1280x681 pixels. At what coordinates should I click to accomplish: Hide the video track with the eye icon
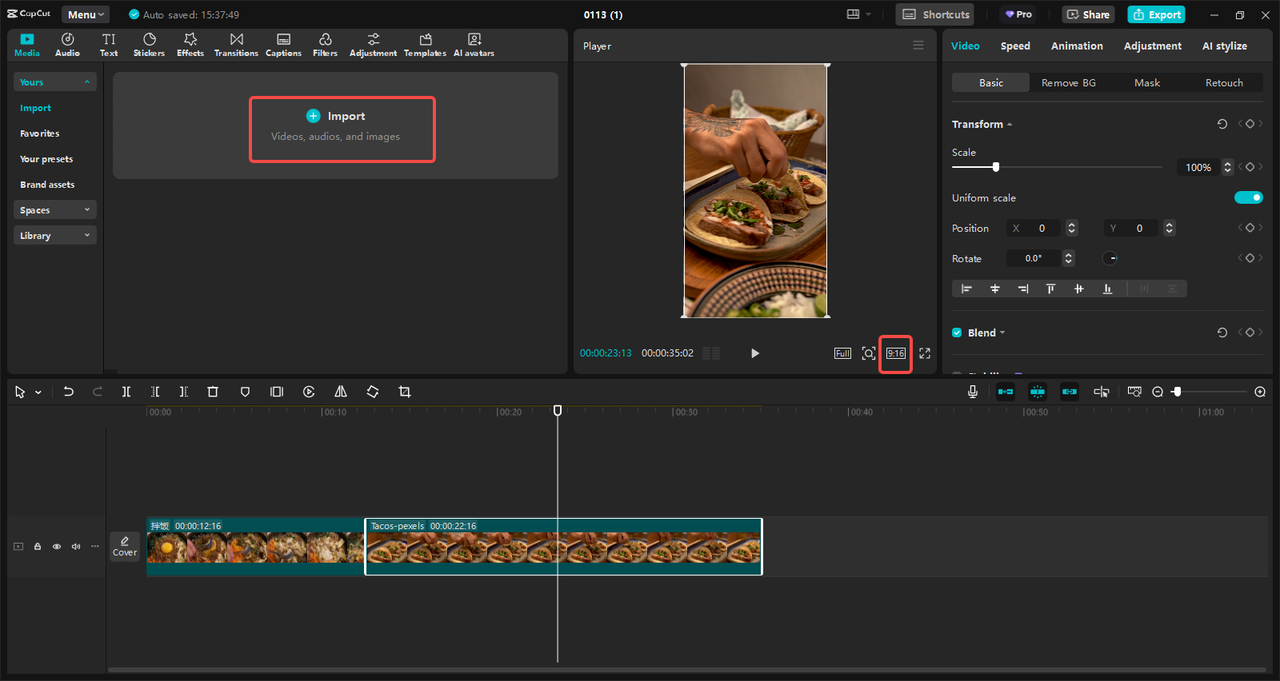click(57, 547)
